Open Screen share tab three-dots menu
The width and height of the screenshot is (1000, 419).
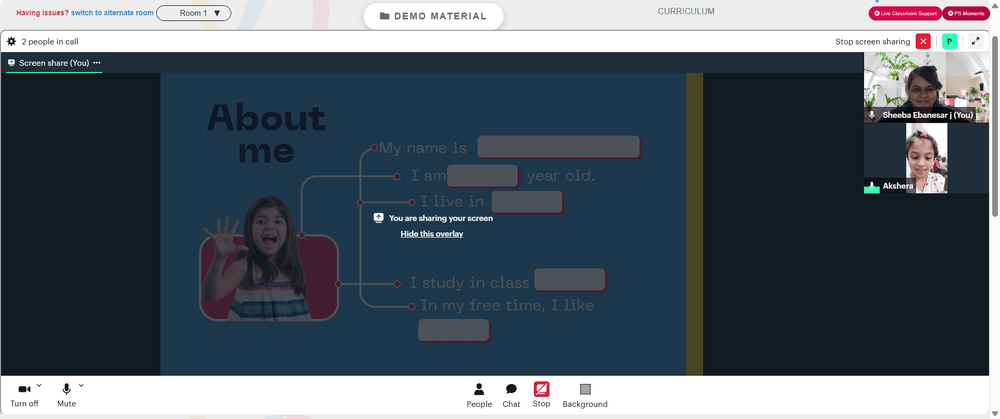click(97, 62)
